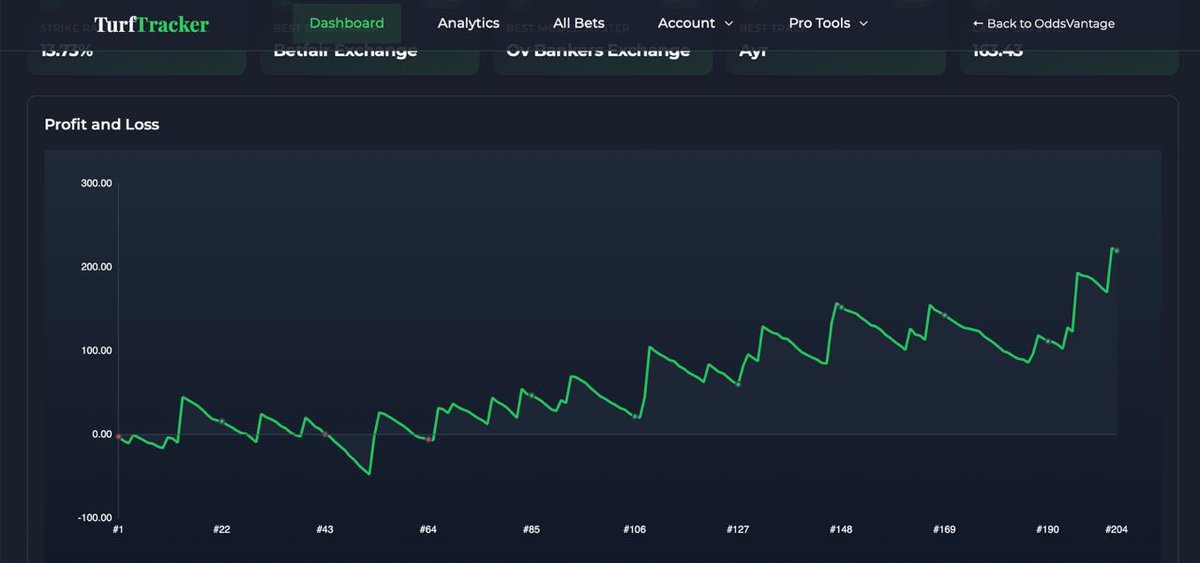Click the #106 x-axis label
The image size is (1200, 563).
[x=635, y=530]
